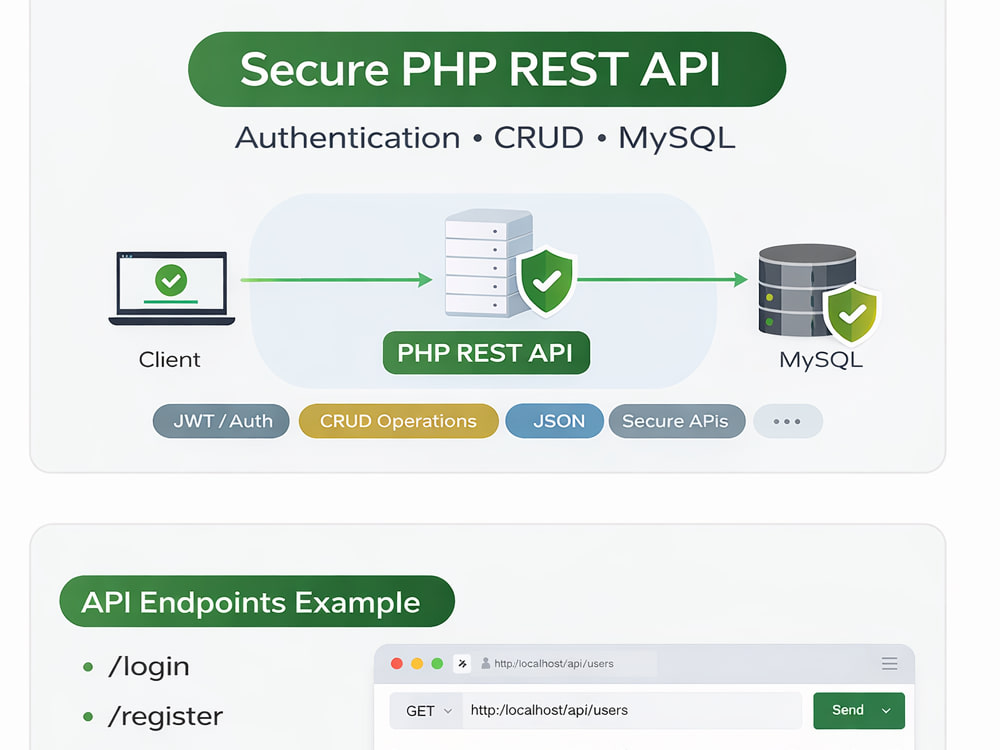This screenshot has height=750, width=1000.
Task: Click the green checkmark on laptop screen
Action: [171, 280]
